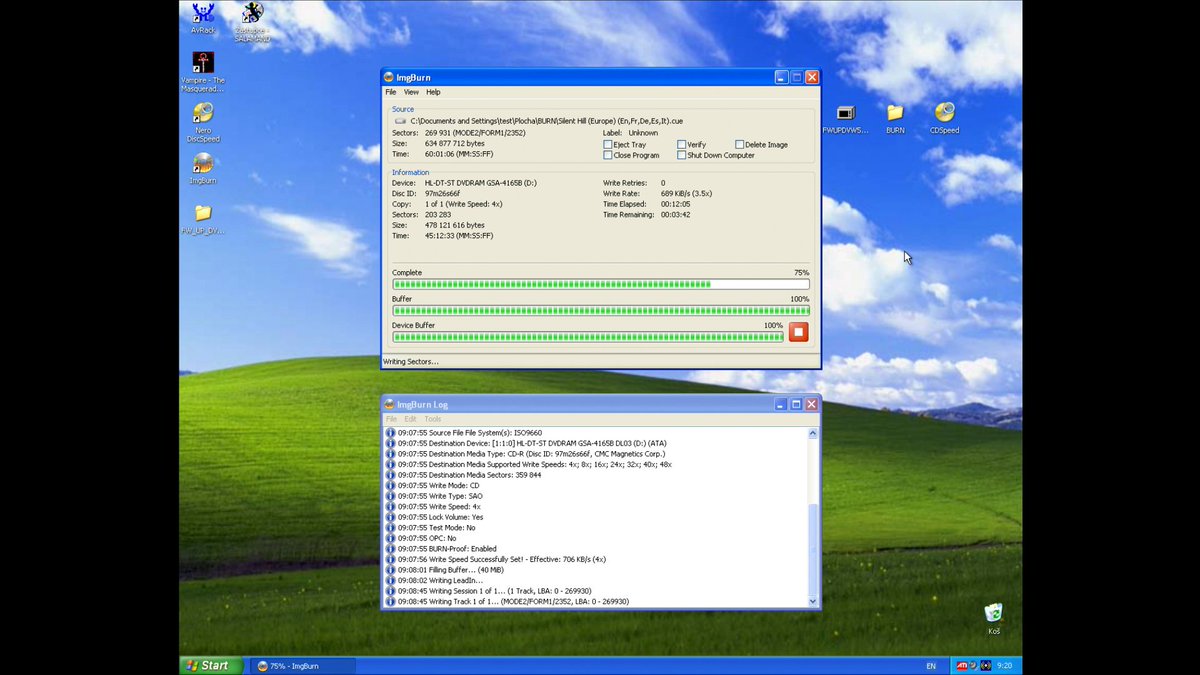Click the Device value HL-DT-ST DVDRAM GSA-4165B (D:)
1200x675 pixels.
tap(481, 183)
